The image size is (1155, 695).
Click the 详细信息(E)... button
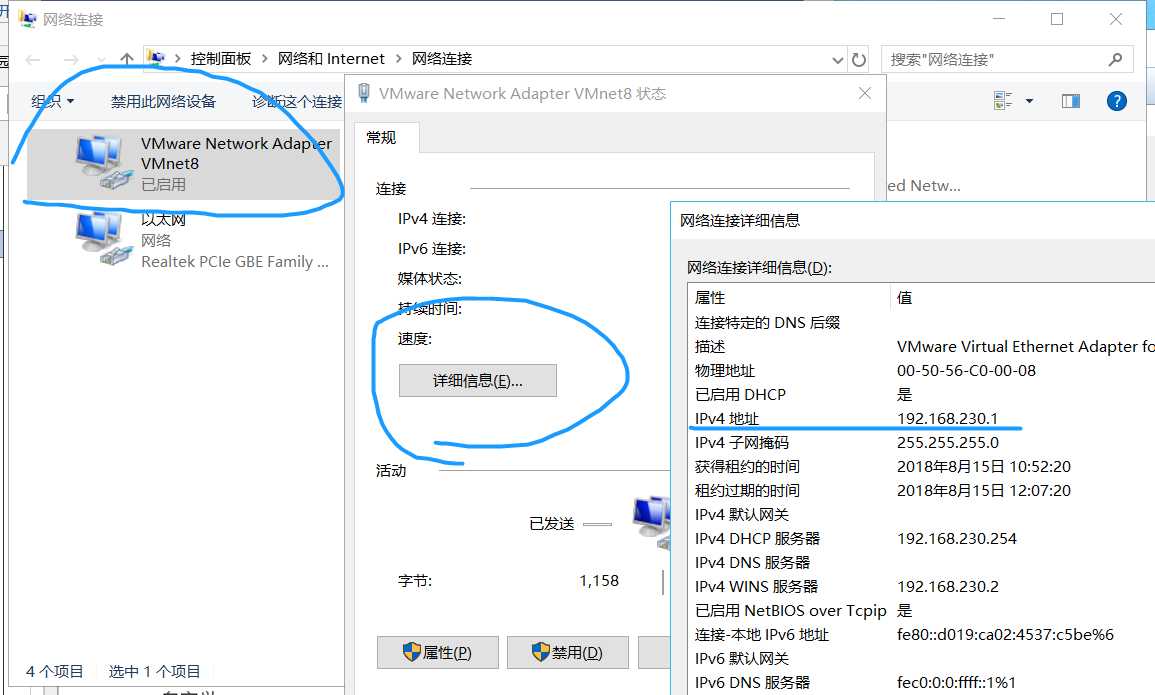pos(478,381)
